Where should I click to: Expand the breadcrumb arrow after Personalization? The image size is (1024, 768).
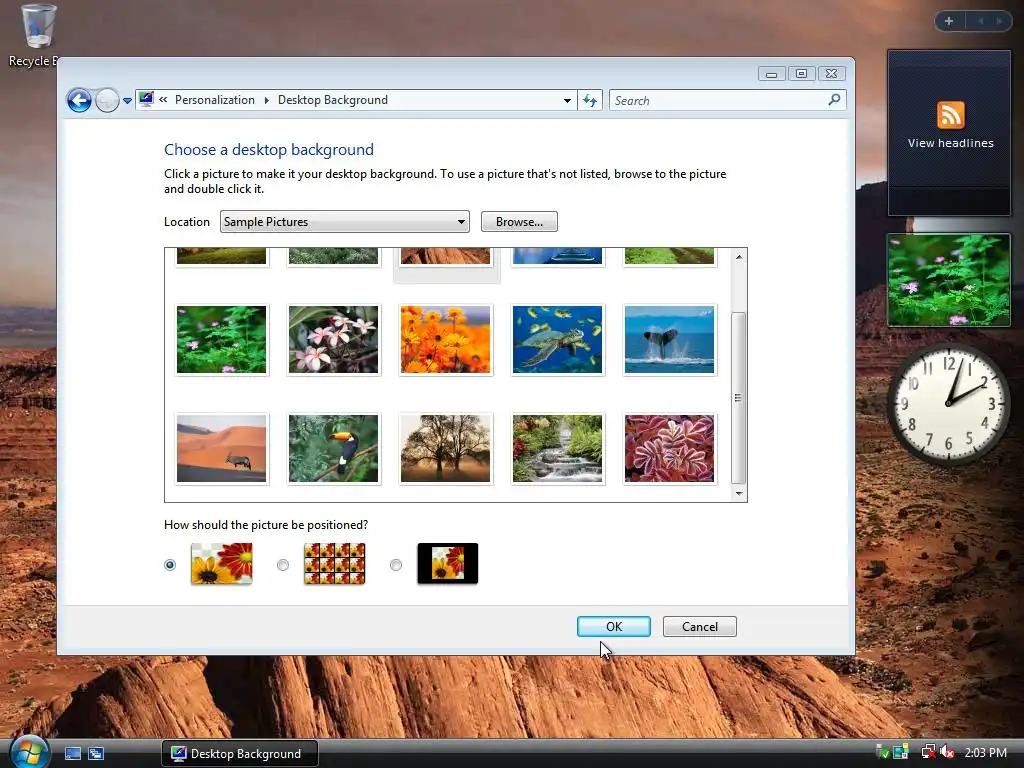tap(266, 100)
